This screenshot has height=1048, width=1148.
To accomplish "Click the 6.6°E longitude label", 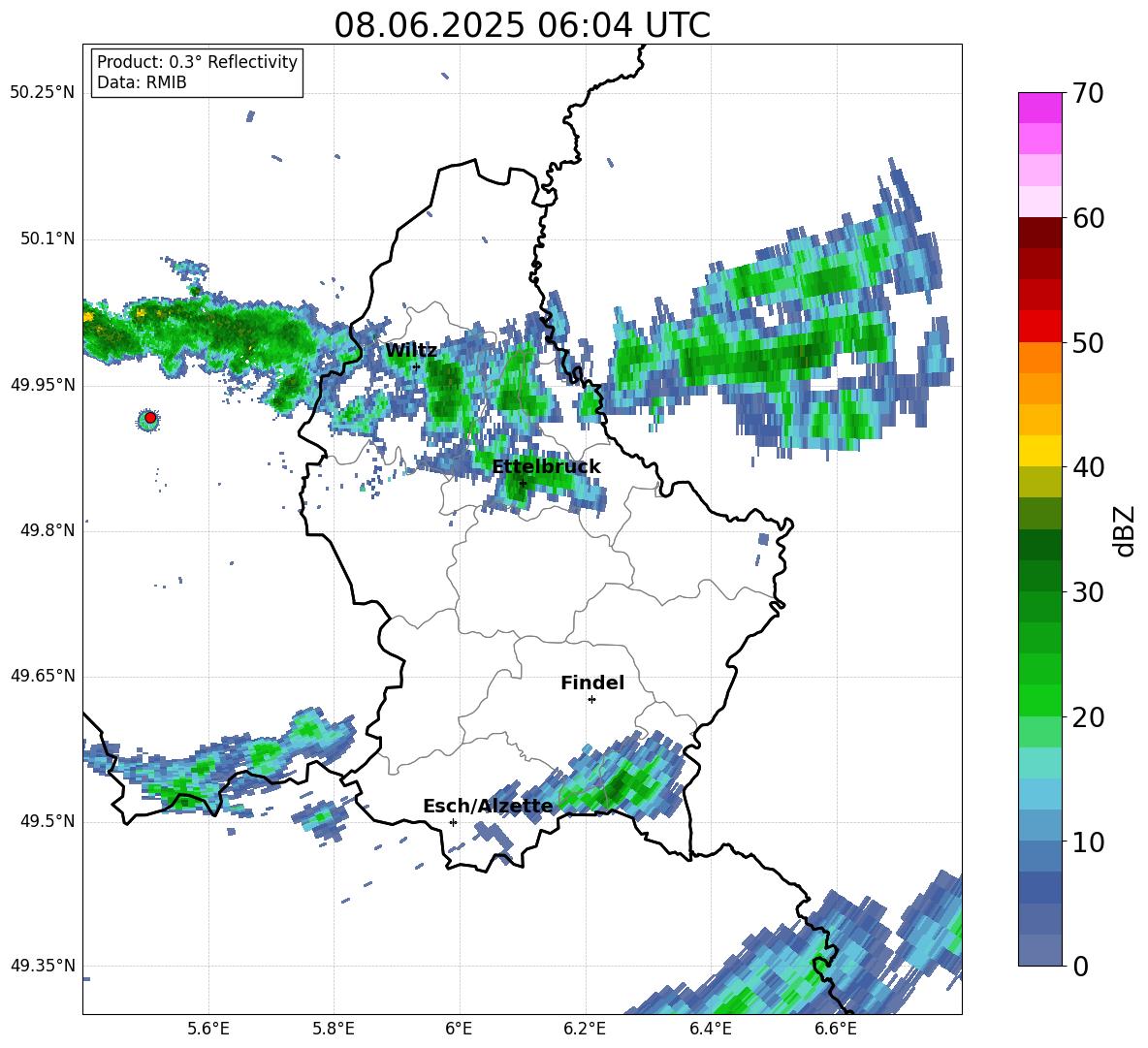I will pyautogui.click(x=836, y=1030).
